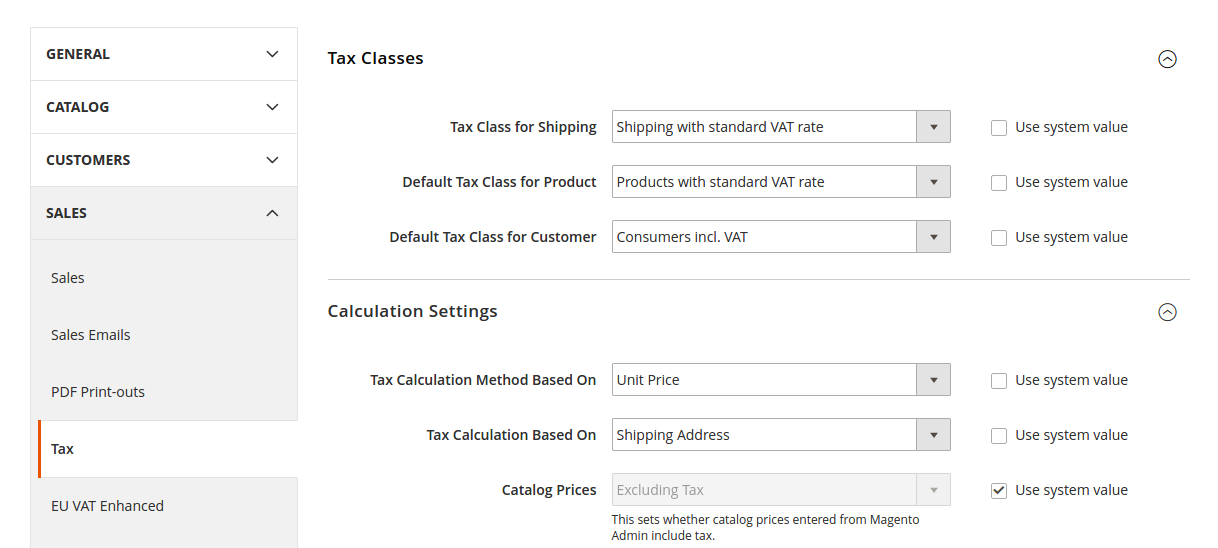Collapse the Tax Classes section circle icon
Screen dimensions: 1218x548
(1167, 59)
